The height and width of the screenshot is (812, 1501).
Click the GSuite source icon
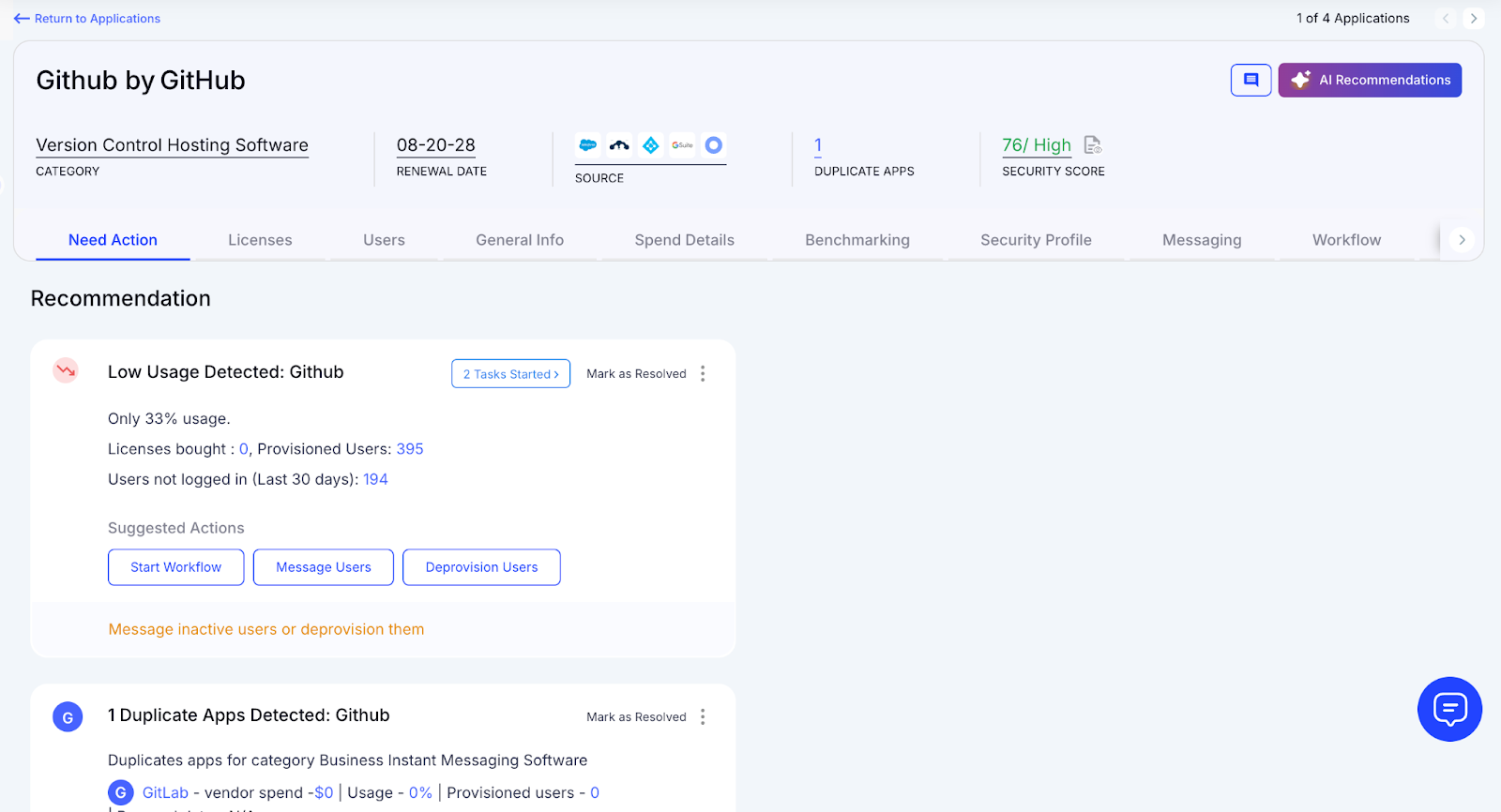pos(682,145)
